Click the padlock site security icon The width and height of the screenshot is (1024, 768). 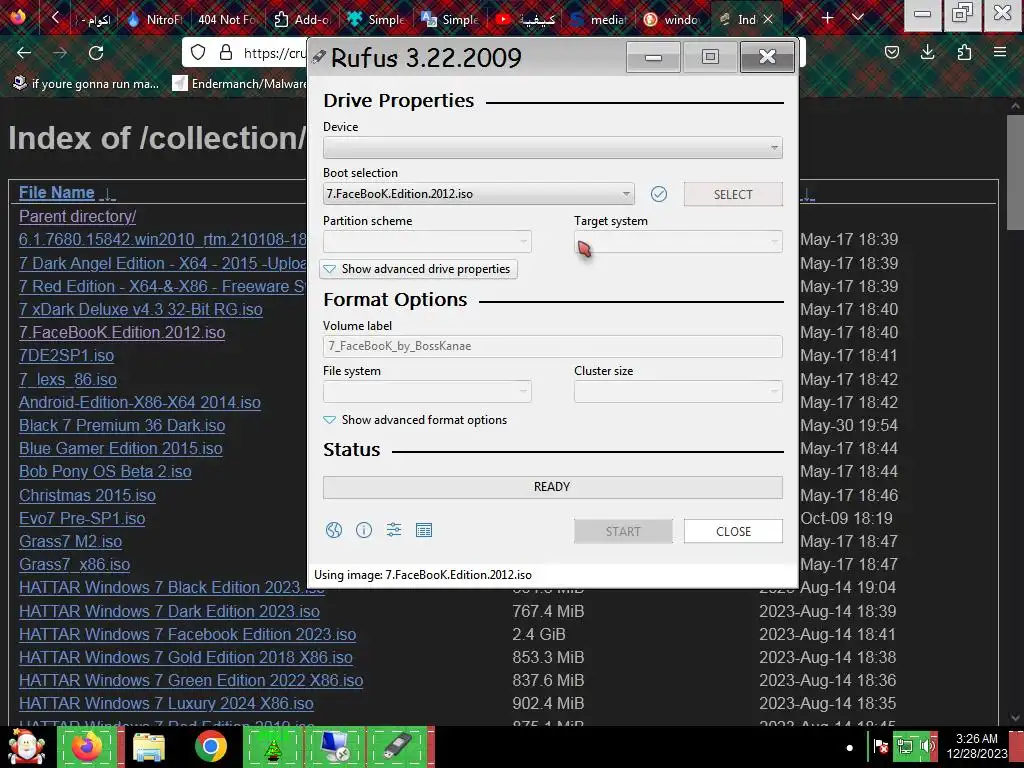point(226,53)
